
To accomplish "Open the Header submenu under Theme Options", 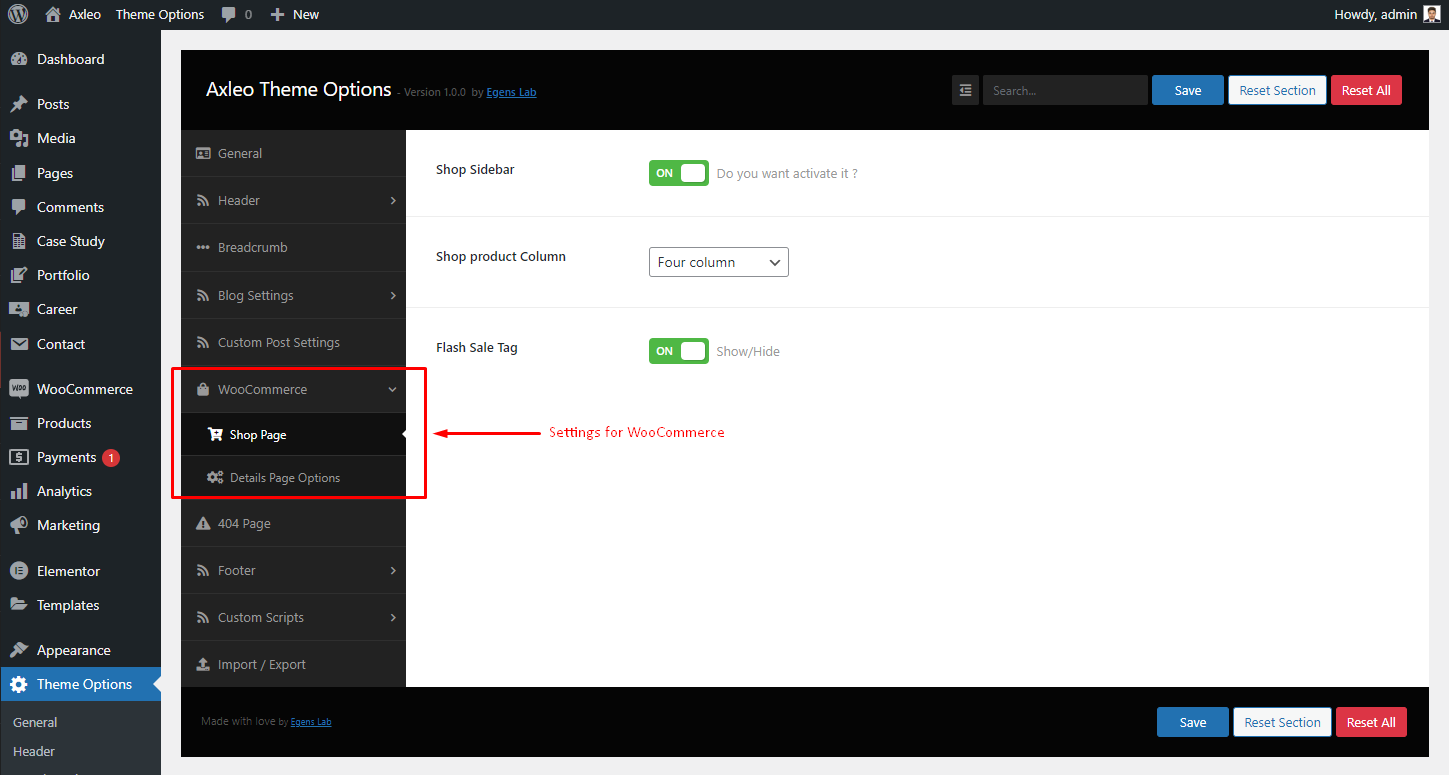I will (34, 751).
